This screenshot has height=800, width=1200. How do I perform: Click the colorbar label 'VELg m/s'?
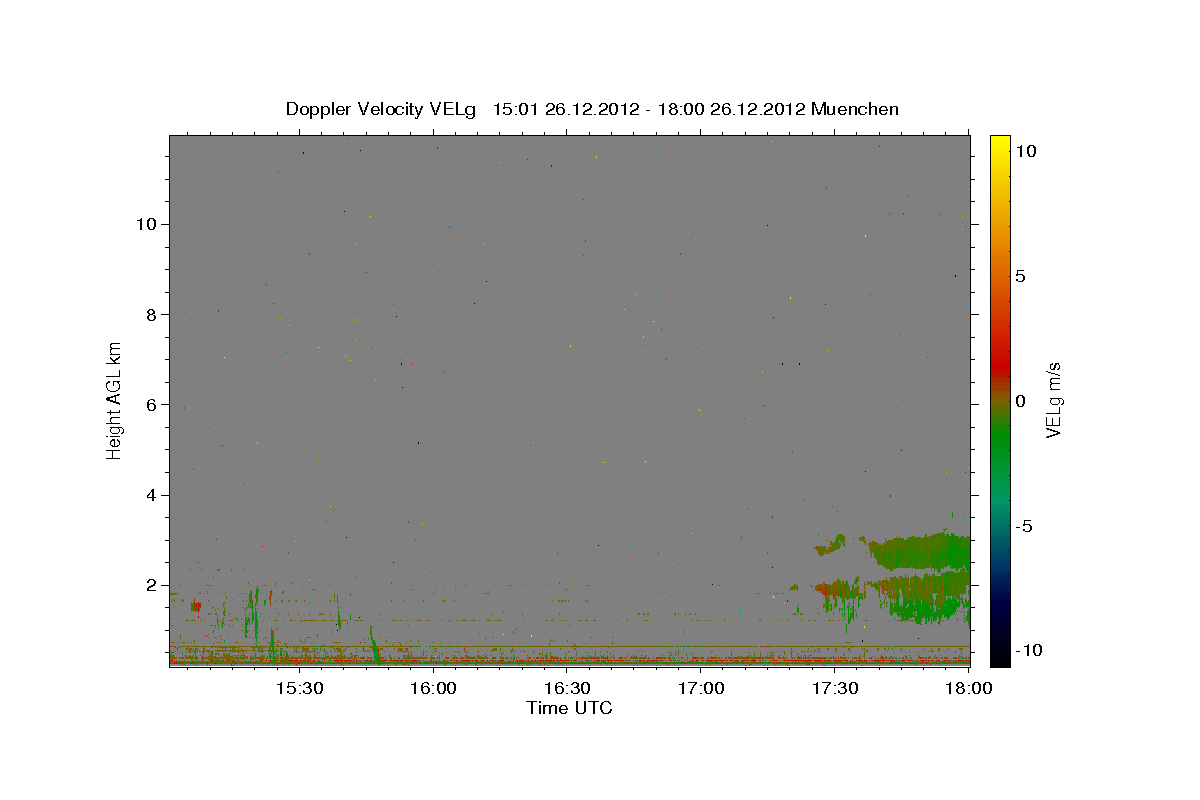coord(1052,400)
